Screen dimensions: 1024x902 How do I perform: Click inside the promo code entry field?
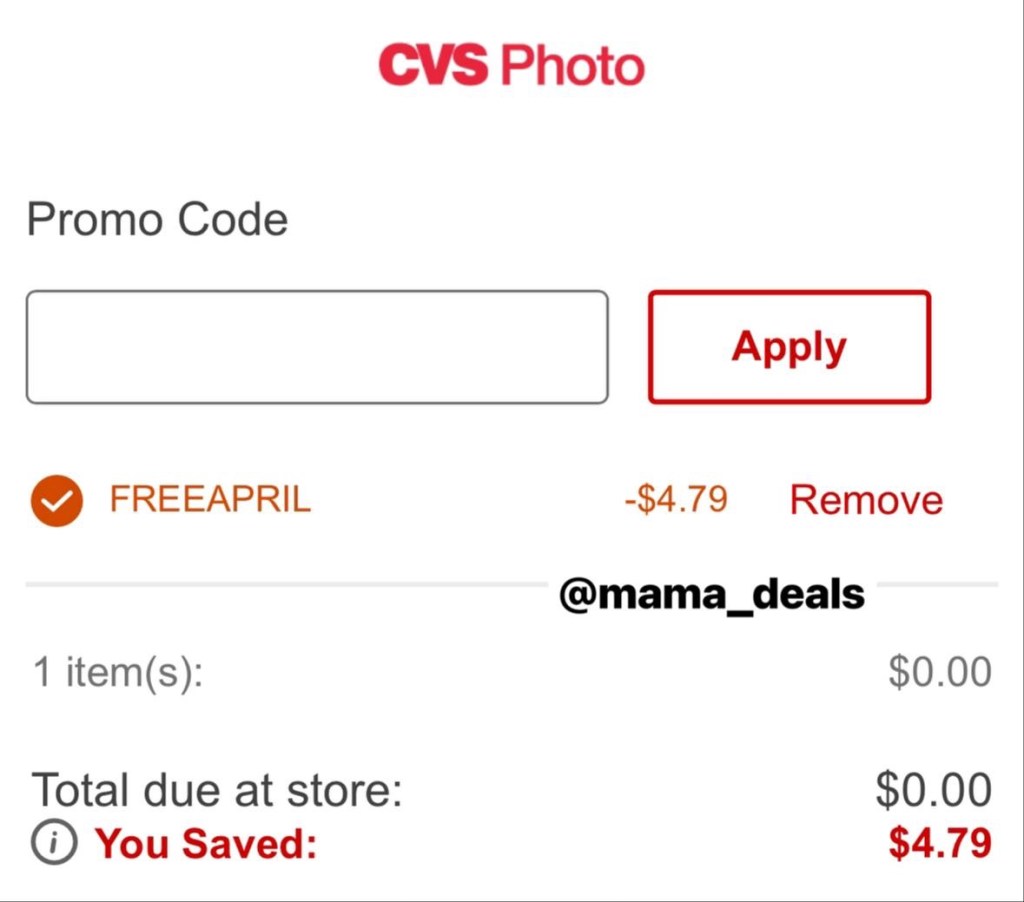[316, 347]
